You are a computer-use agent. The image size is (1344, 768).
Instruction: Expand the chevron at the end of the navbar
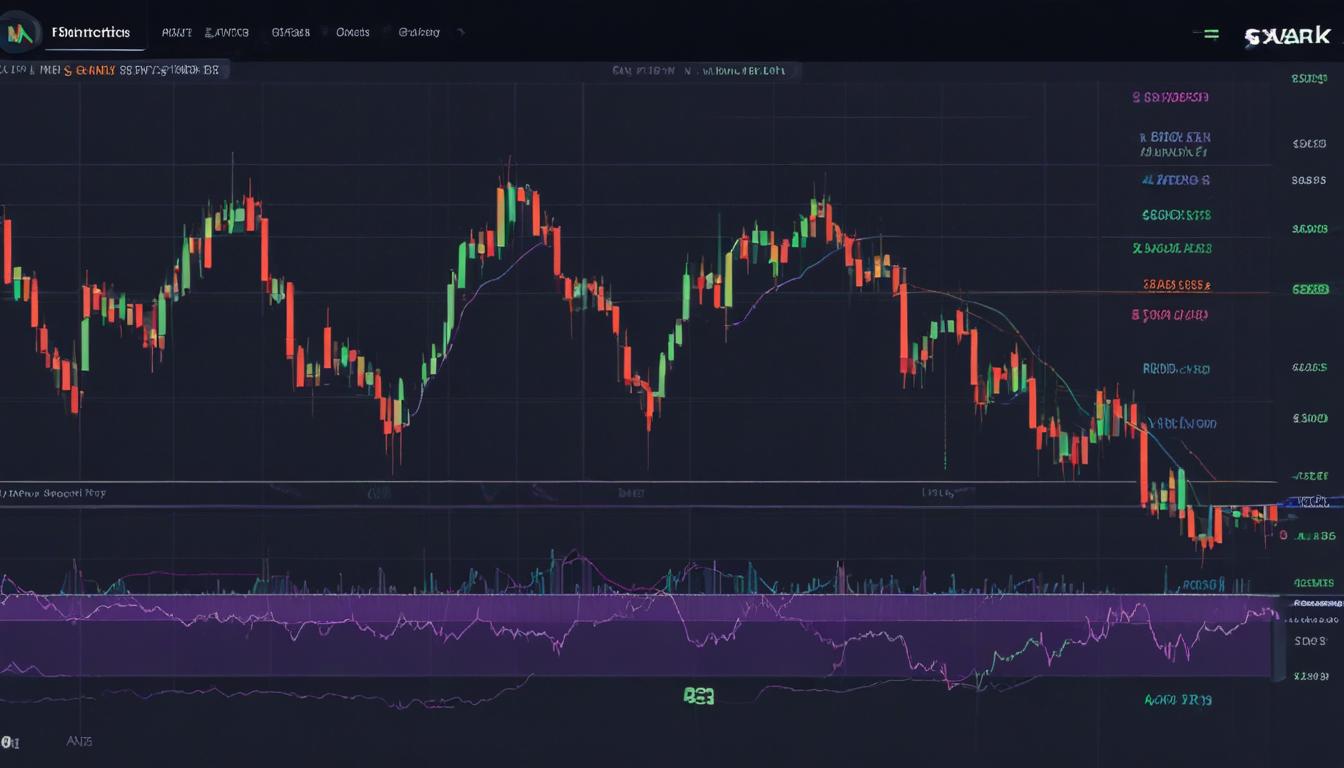coord(460,32)
